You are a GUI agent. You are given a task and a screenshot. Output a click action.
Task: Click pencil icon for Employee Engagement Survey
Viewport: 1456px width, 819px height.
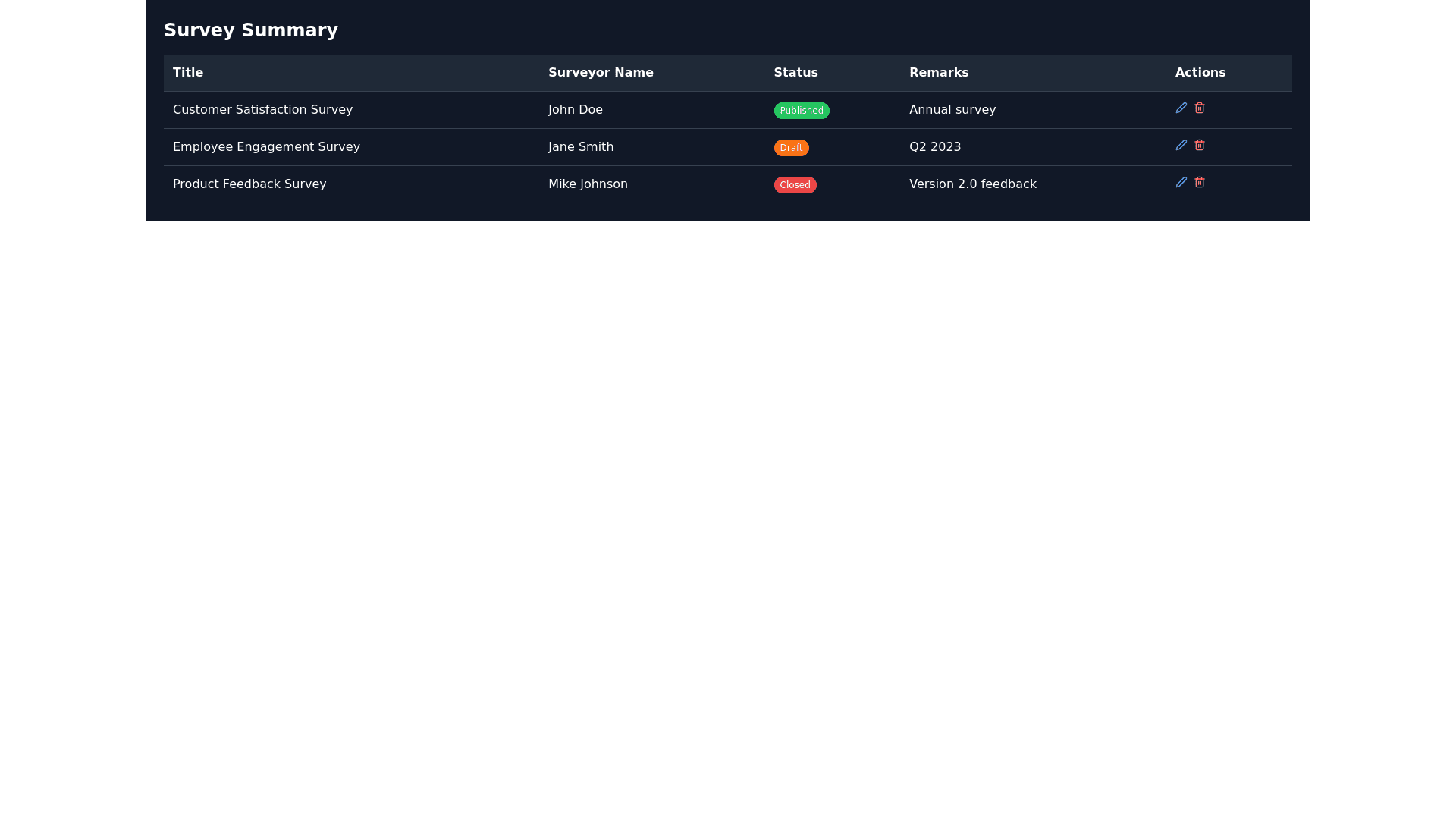1181,145
